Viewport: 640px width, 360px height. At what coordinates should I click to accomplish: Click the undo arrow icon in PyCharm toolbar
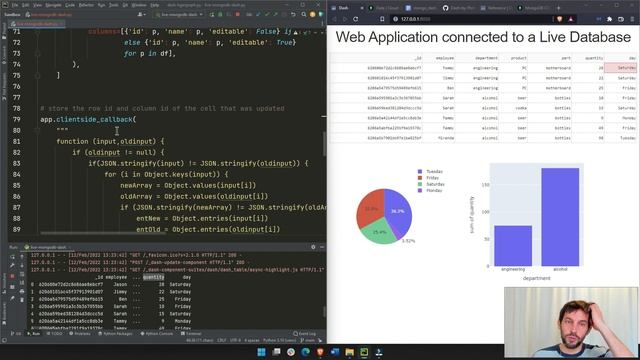tap(293, 14)
